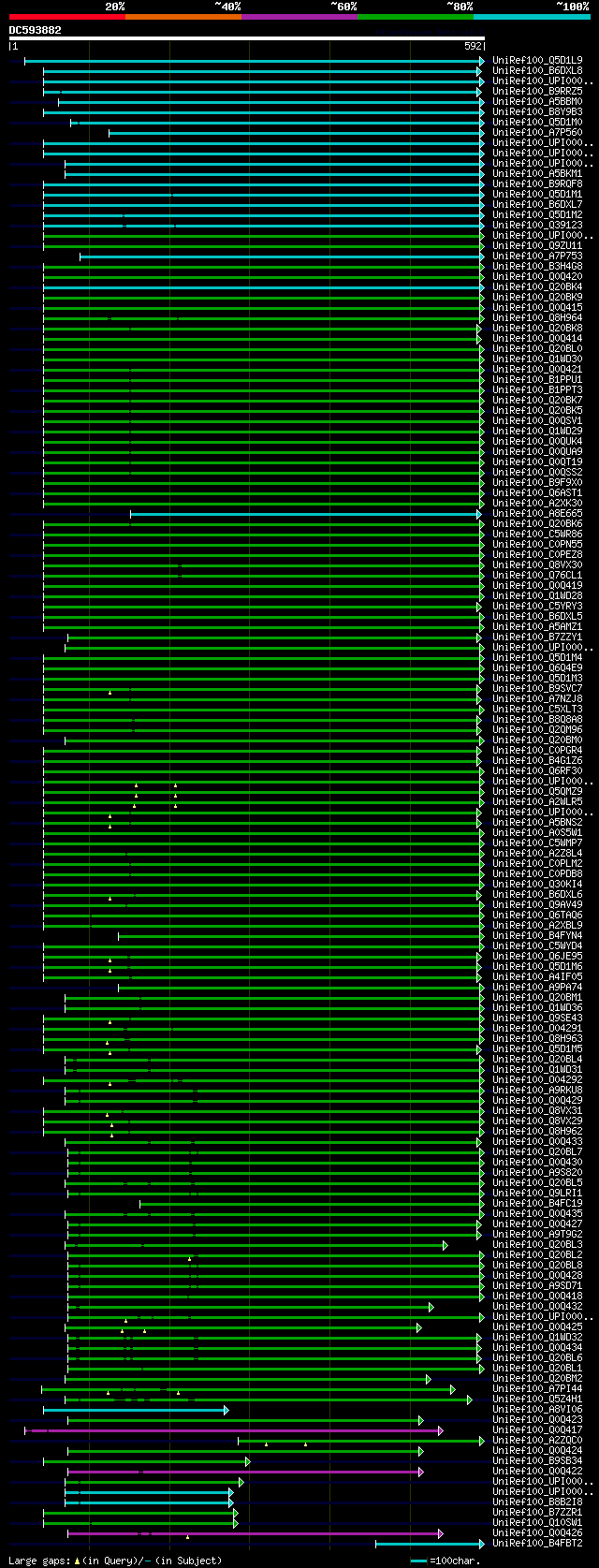Click the cyan ~100% identity legend segment

[x=532, y=16]
